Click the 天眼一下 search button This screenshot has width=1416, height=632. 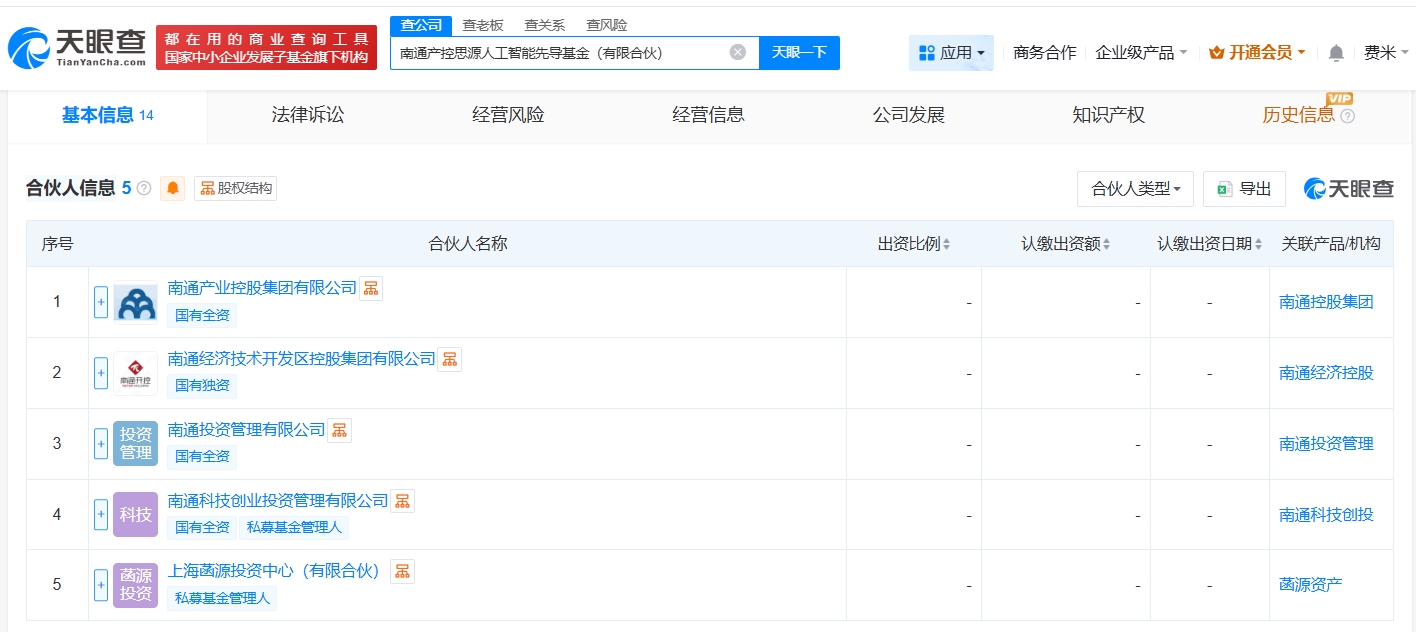799,53
